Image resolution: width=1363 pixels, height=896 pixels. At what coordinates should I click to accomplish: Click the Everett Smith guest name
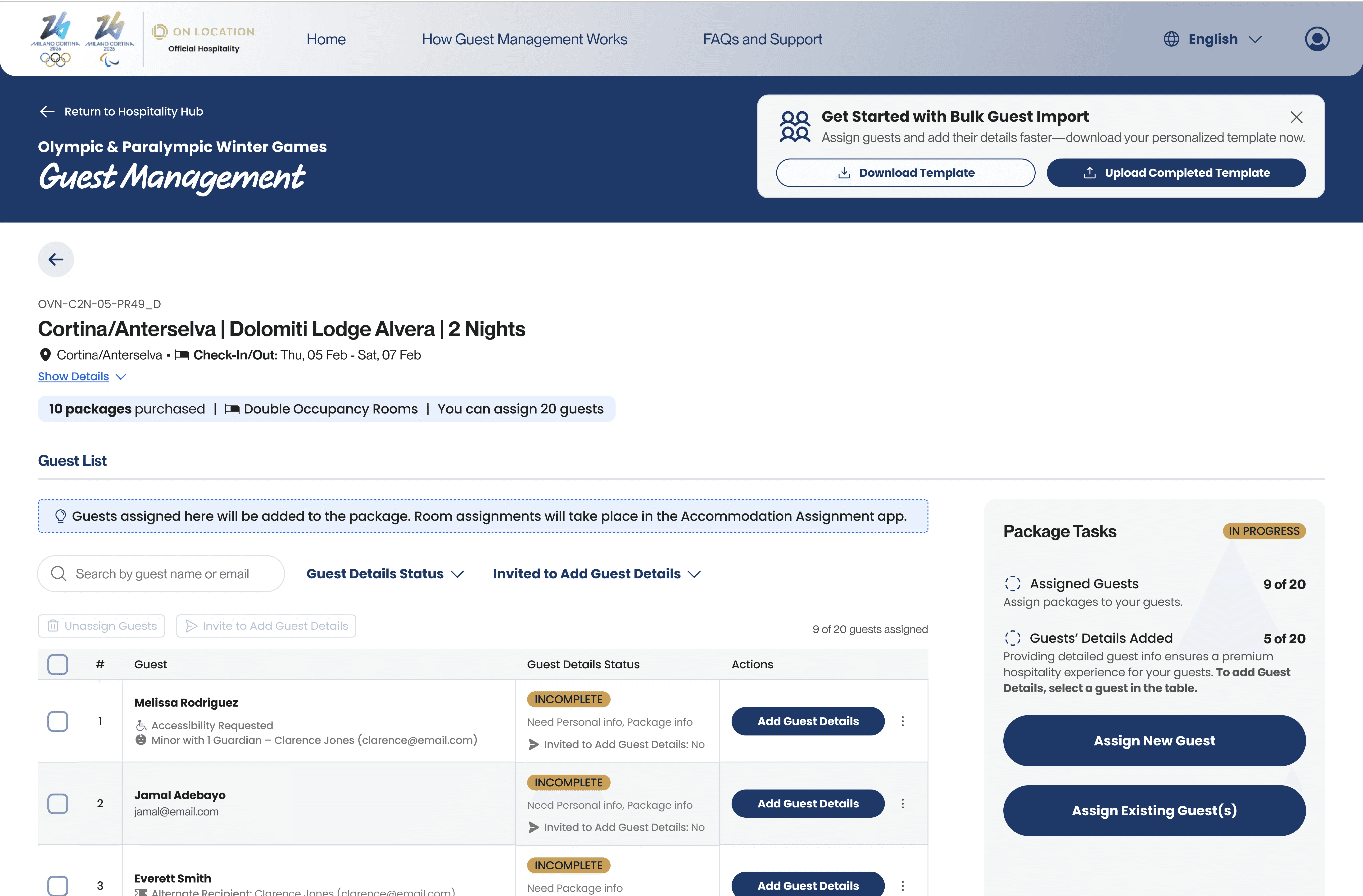pos(172,878)
